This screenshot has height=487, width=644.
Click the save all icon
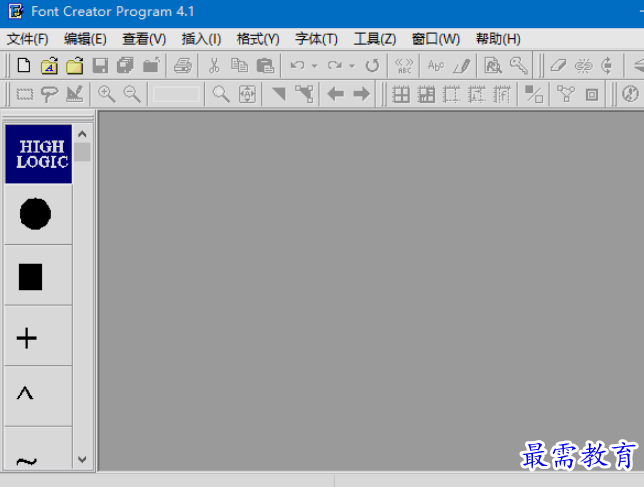(125, 65)
